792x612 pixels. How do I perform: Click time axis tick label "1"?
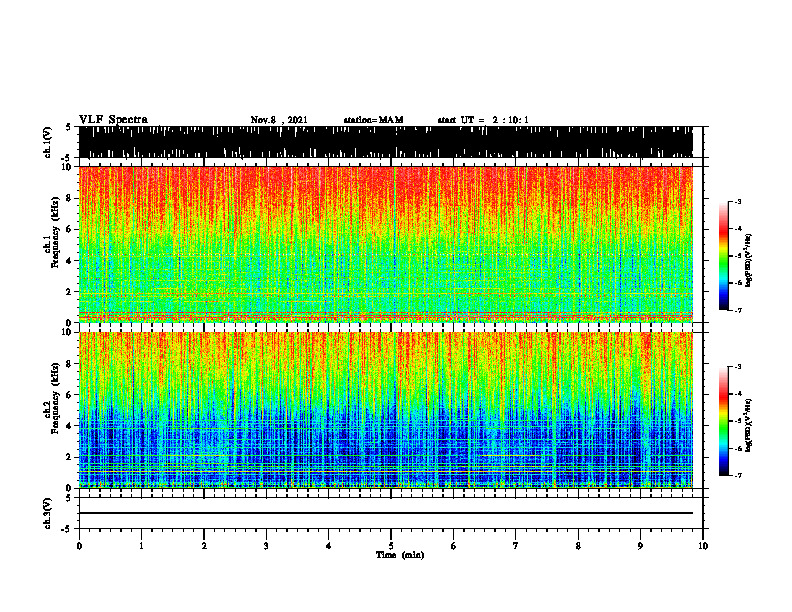pyautogui.click(x=141, y=545)
